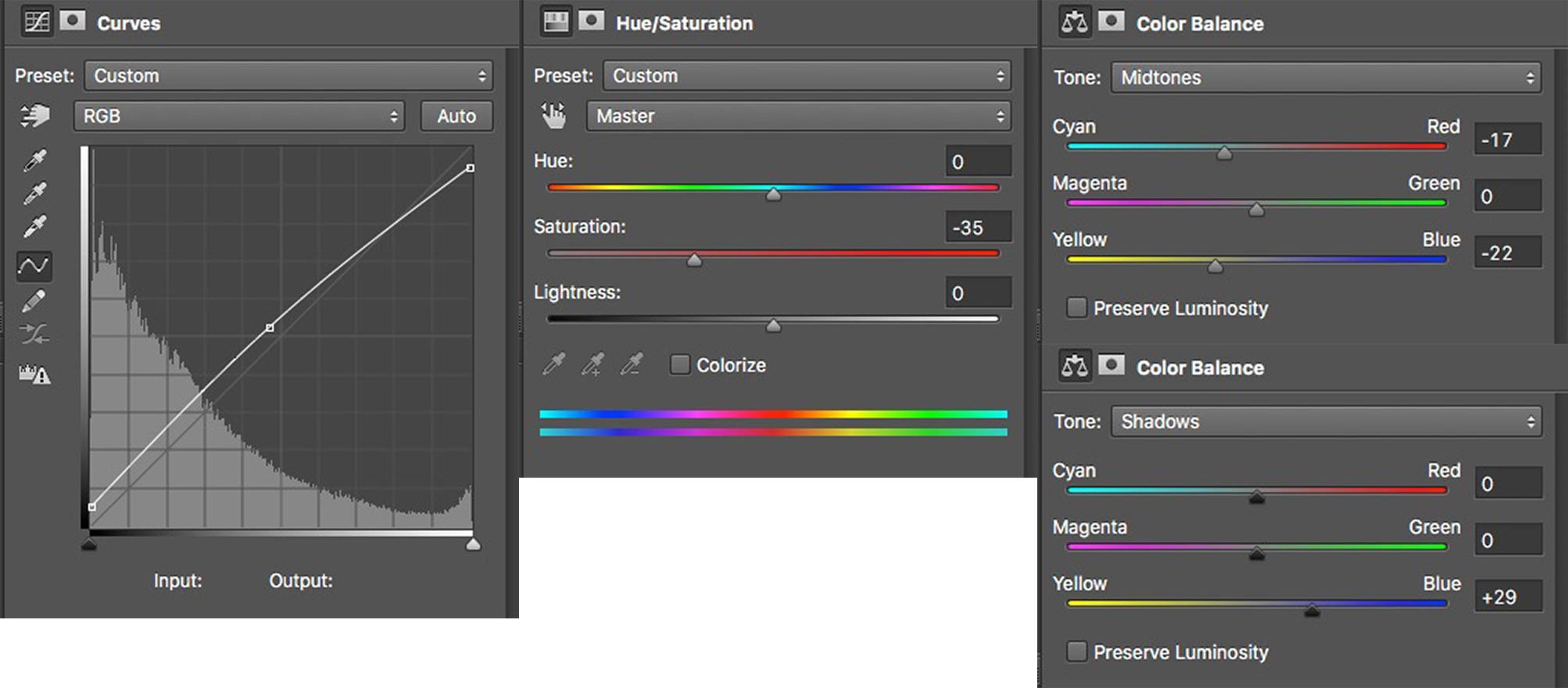Viewport: 1568px width, 688px height.
Task: Click the Lightness slider handle
Action: pos(773,325)
